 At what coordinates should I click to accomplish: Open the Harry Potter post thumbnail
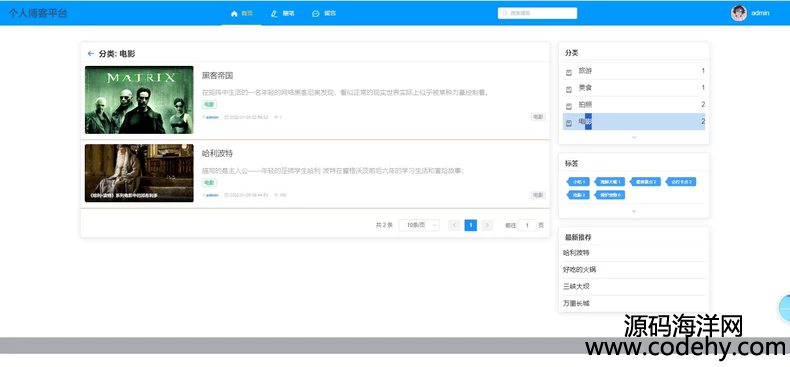(x=139, y=173)
